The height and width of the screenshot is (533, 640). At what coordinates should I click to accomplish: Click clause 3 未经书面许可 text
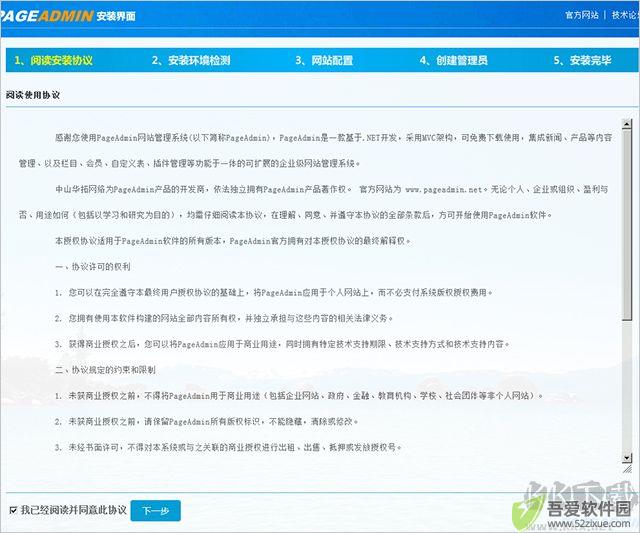pos(228,447)
